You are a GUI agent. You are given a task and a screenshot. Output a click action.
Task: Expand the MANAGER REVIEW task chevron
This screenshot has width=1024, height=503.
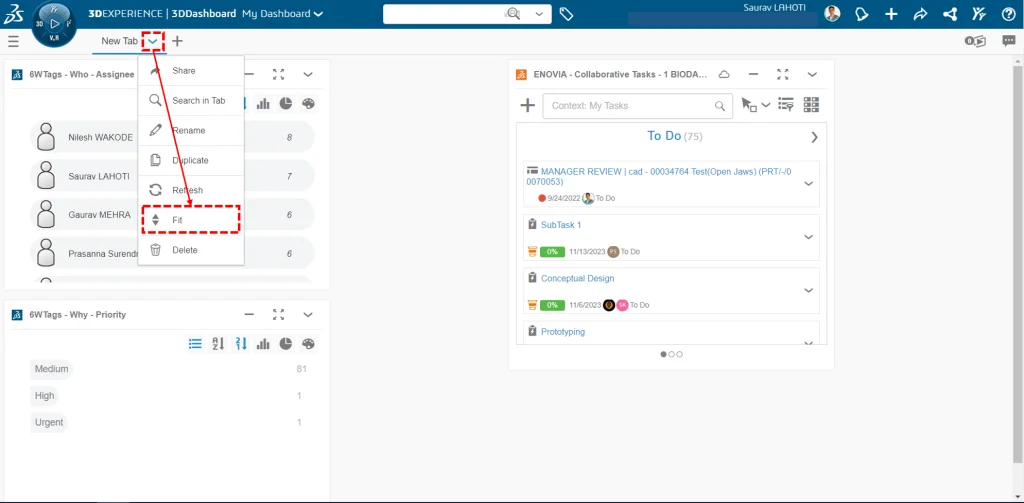click(x=808, y=183)
